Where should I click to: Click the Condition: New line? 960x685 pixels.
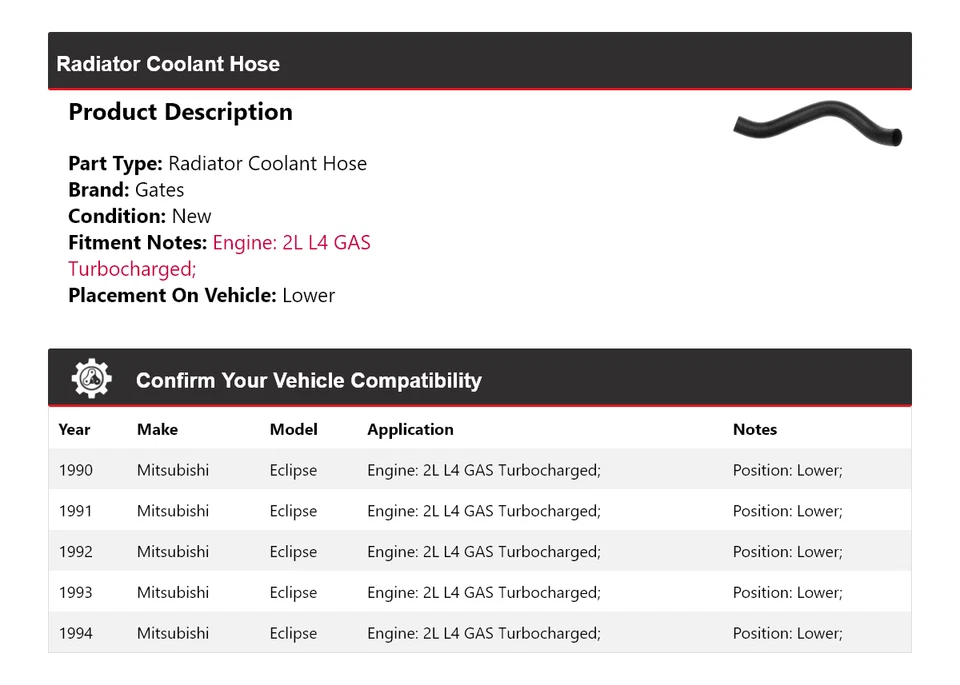(139, 216)
